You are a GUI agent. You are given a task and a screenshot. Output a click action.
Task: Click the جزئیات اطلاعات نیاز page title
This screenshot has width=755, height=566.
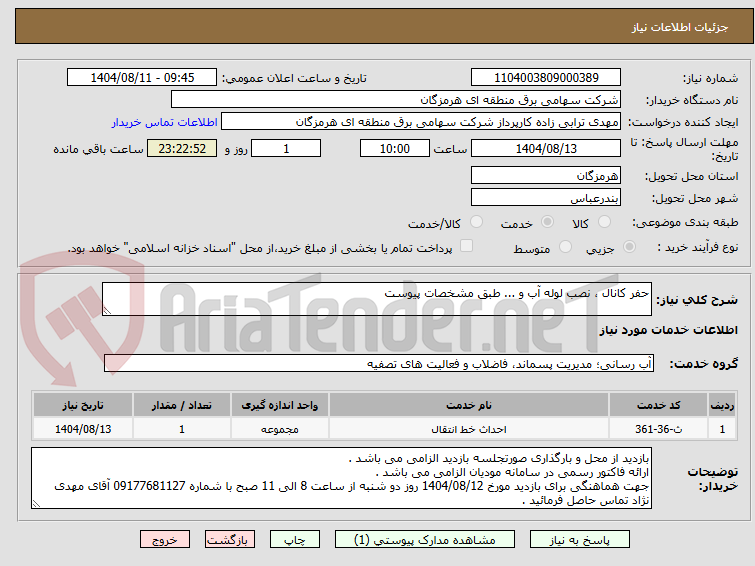(x=679, y=27)
